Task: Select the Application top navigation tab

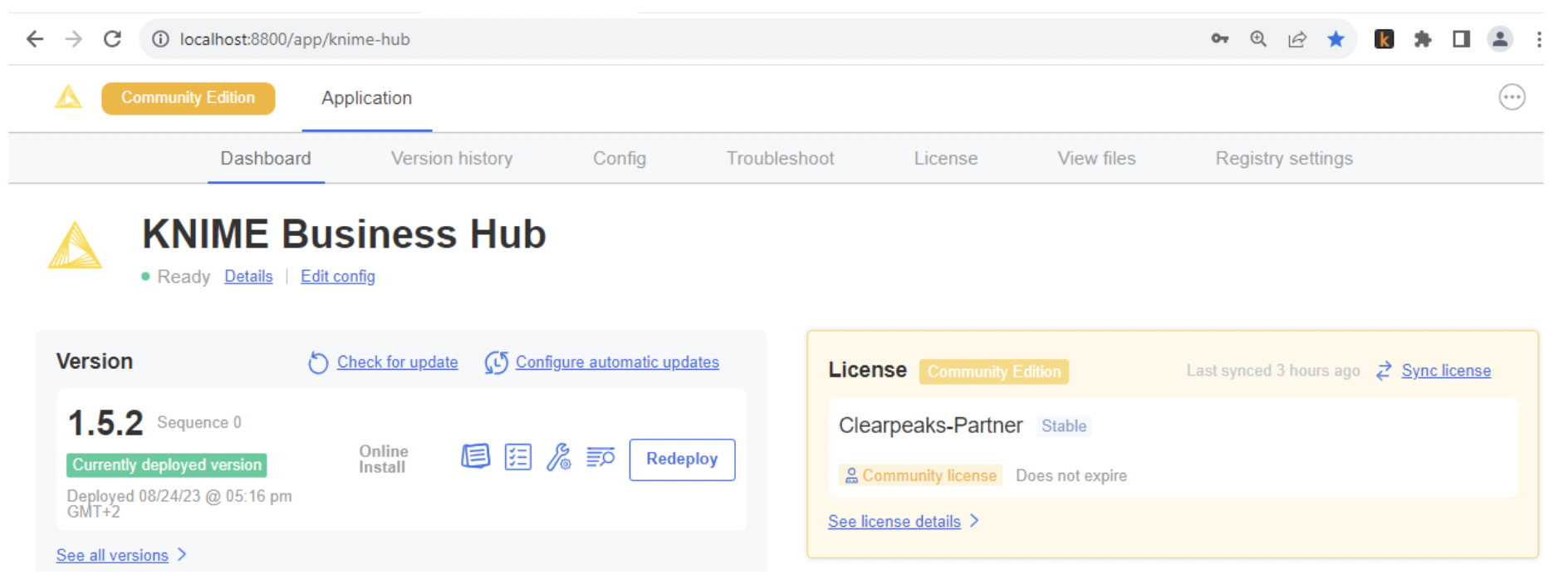Action: tap(366, 98)
